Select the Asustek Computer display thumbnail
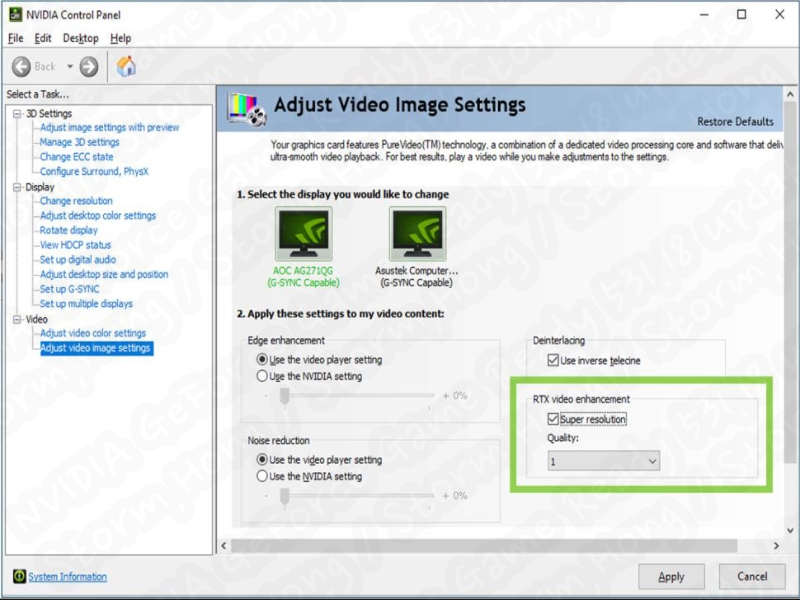The image size is (800, 600). coord(417,234)
